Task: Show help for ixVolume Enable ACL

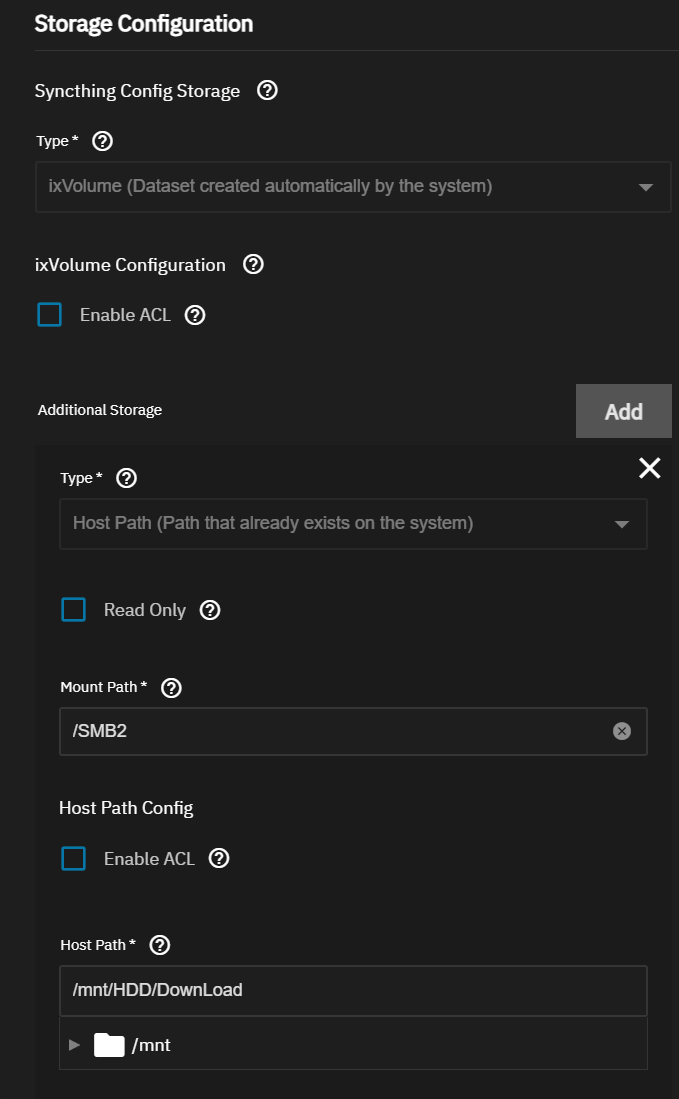Action: point(196,315)
